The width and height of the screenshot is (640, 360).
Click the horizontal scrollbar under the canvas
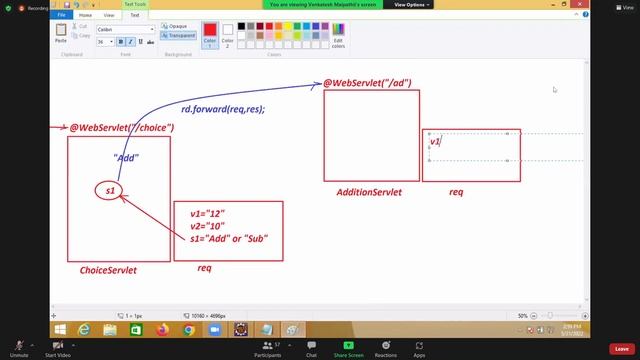point(317,307)
